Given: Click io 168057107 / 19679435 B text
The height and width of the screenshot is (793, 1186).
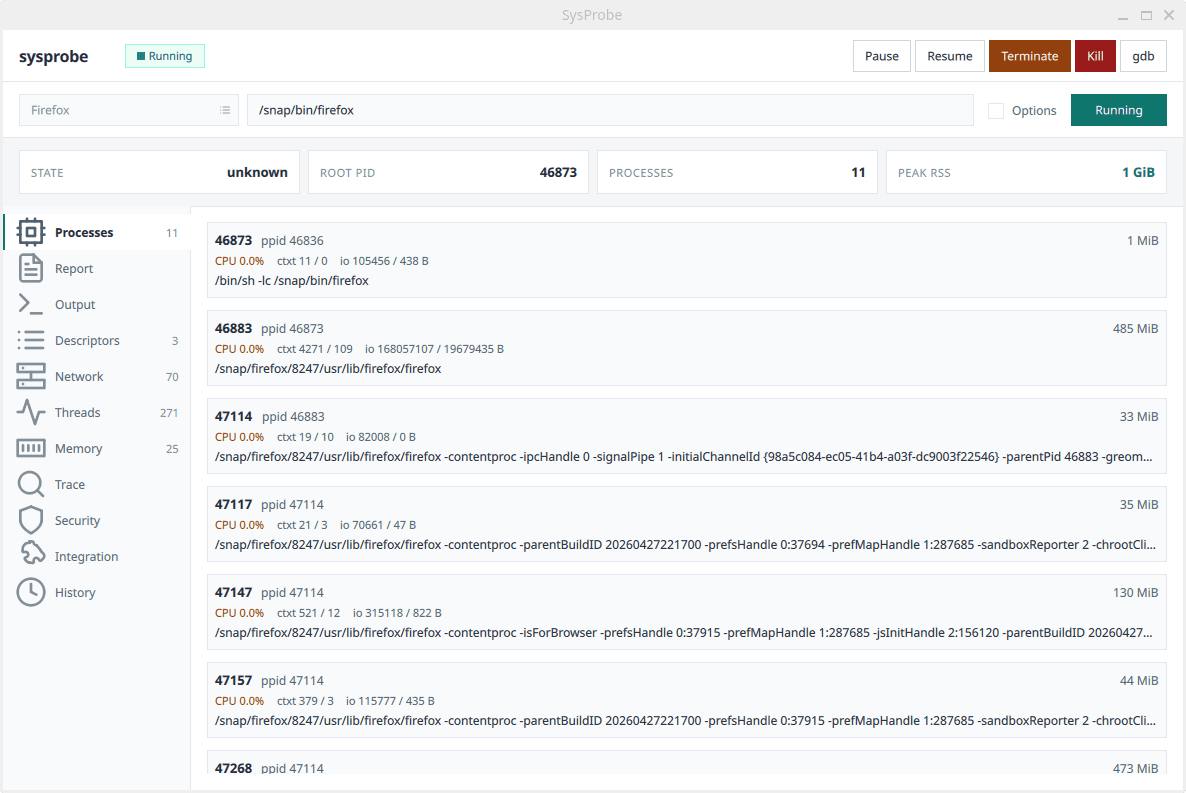Looking at the screenshot, I should pyautogui.click(x=434, y=349).
